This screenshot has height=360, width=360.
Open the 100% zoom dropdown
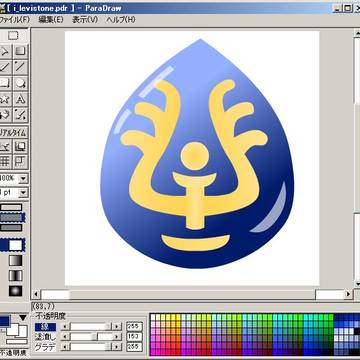pos(23,179)
